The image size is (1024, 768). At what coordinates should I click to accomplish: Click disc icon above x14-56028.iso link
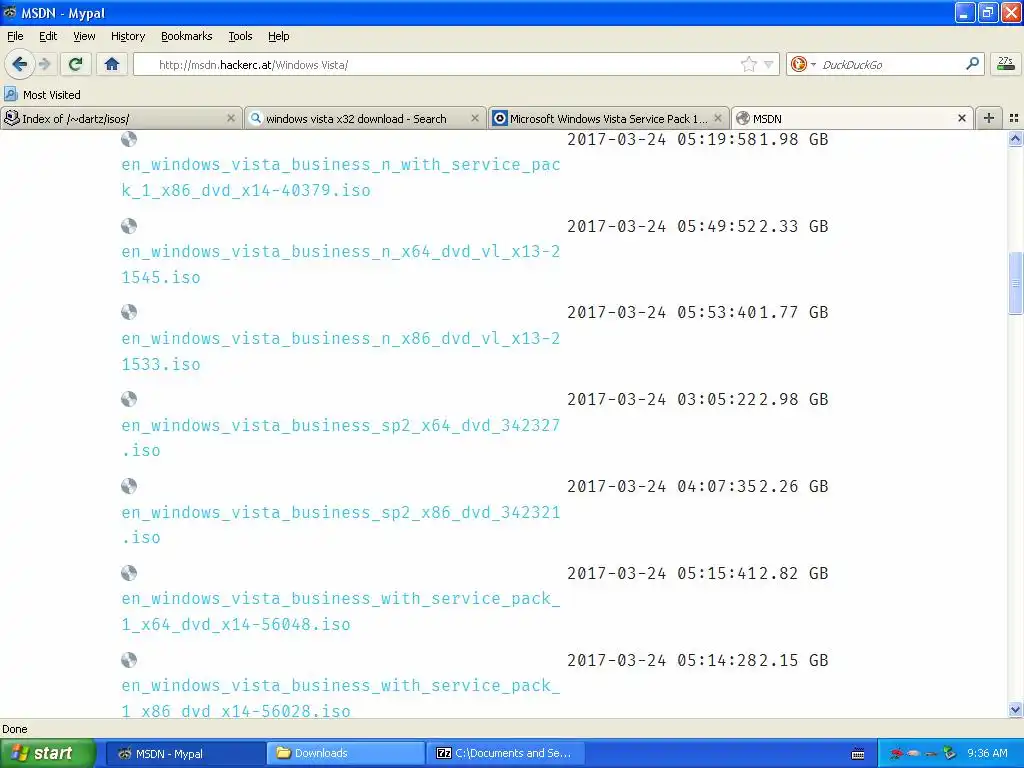129,660
